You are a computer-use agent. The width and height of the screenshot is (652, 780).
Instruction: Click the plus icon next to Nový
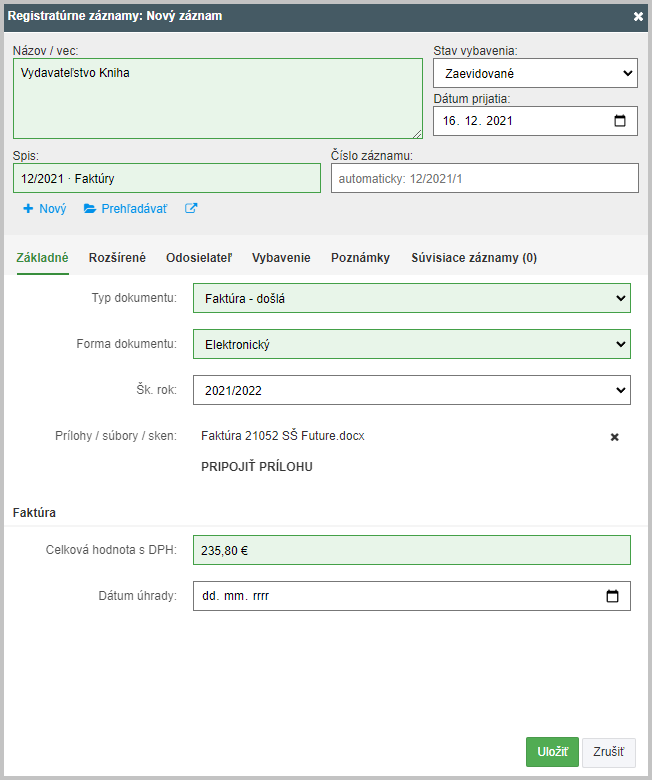28,208
